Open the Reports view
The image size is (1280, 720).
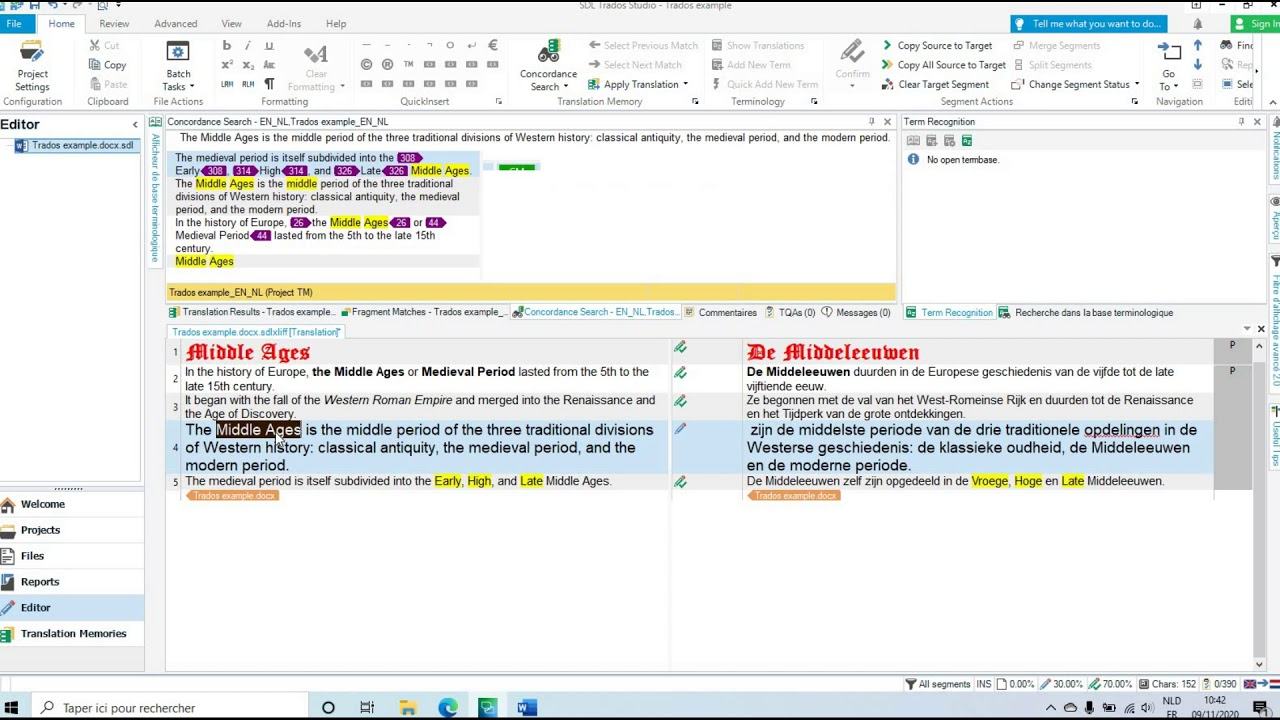point(72,582)
